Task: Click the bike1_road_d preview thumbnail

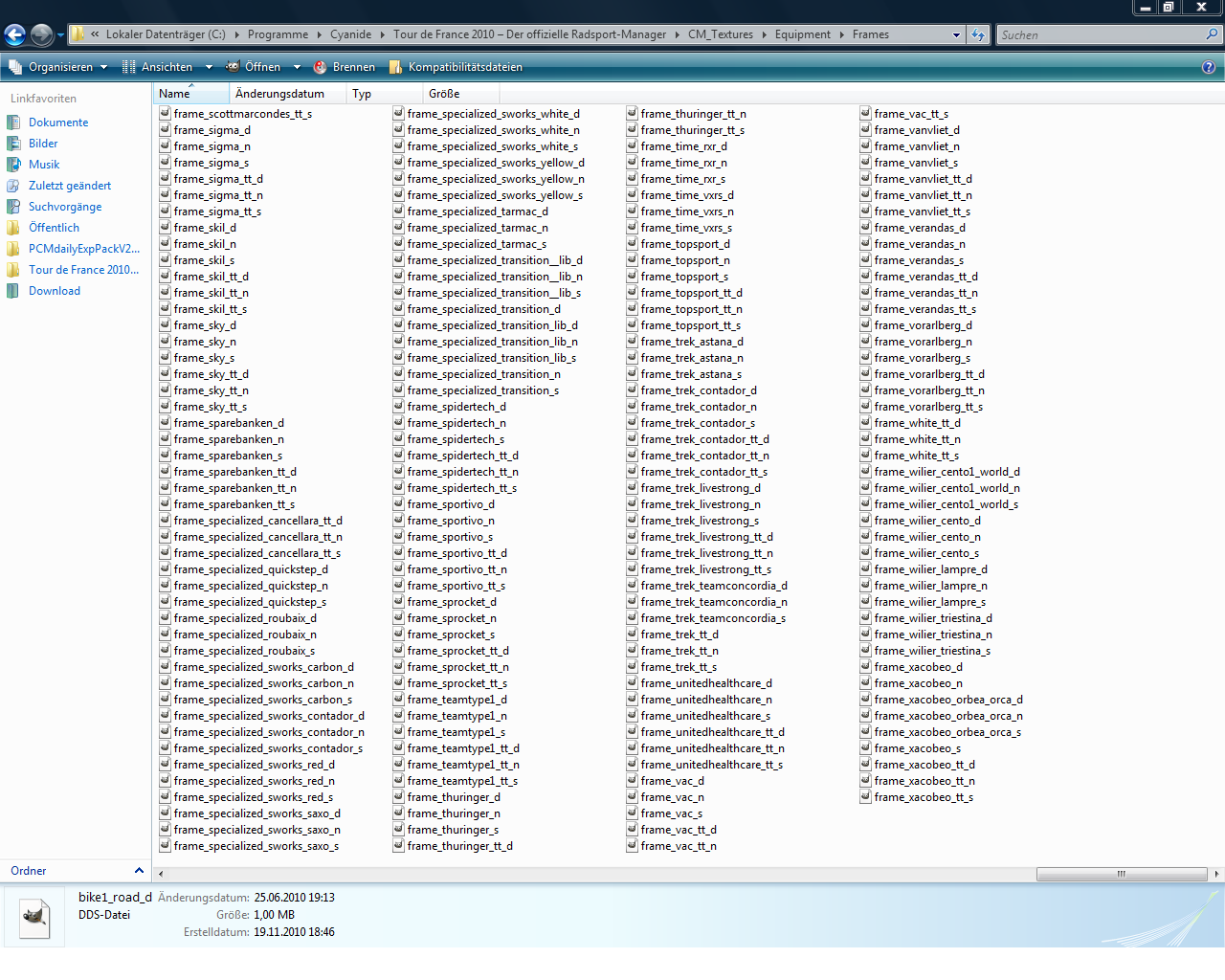Action: pyautogui.click(x=34, y=917)
